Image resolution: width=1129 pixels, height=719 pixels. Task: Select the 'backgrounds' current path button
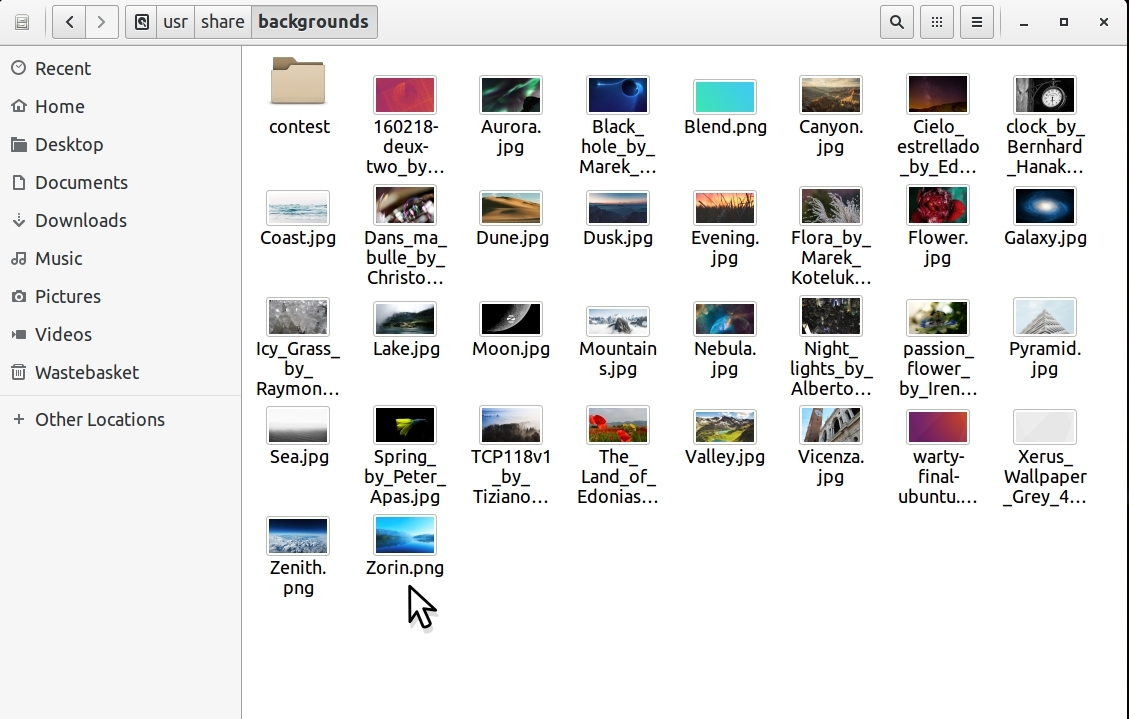click(313, 22)
